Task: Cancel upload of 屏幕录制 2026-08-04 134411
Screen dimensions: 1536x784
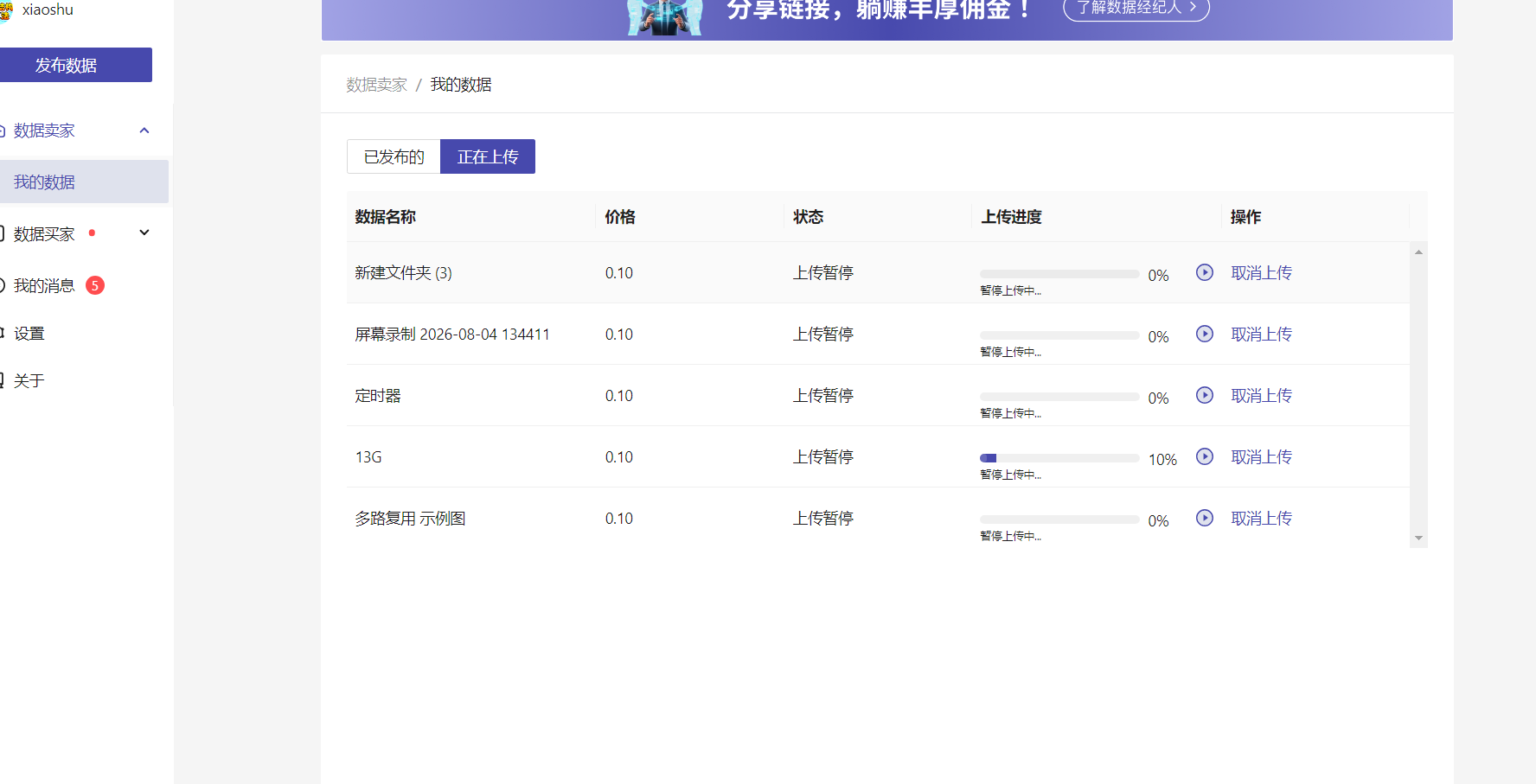Action: pyautogui.click(x=1261, y=335)
